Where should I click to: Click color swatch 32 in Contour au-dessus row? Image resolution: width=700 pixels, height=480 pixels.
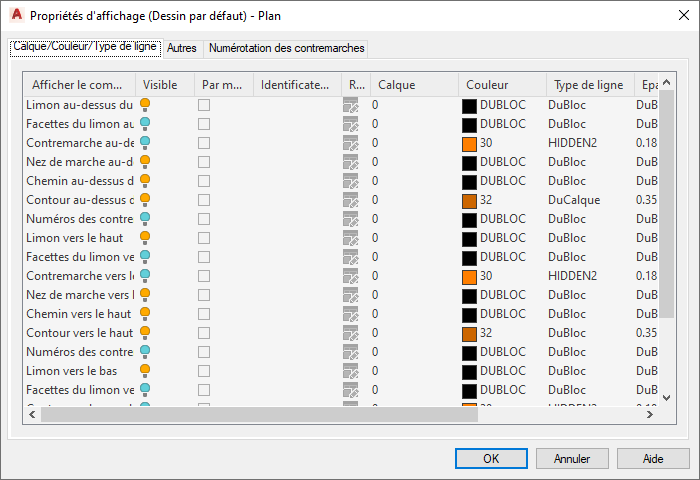click(469, 200)
